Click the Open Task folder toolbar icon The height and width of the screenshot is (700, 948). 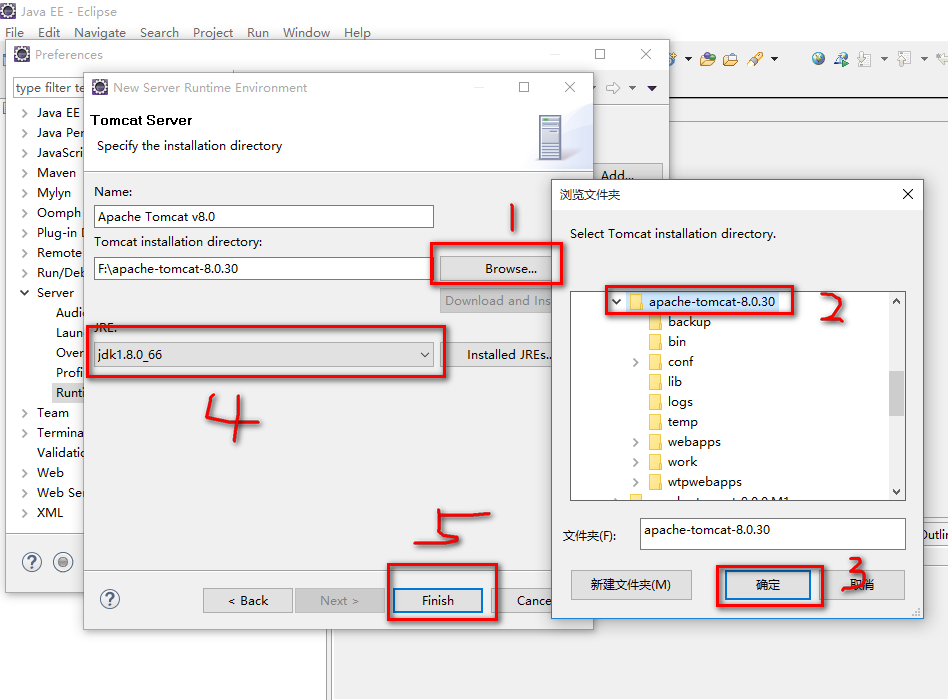(x=730, y=59)
